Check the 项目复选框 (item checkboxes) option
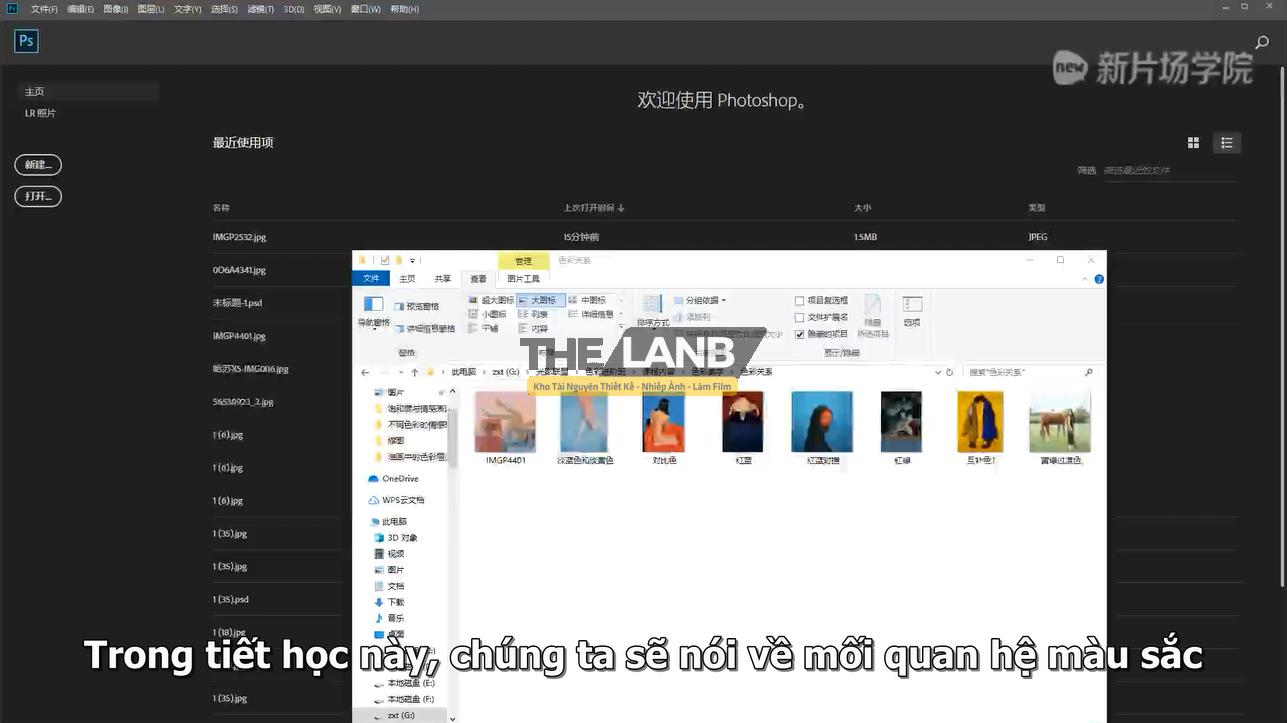Viewport: 1287px width, 723px height. [799, 298]
